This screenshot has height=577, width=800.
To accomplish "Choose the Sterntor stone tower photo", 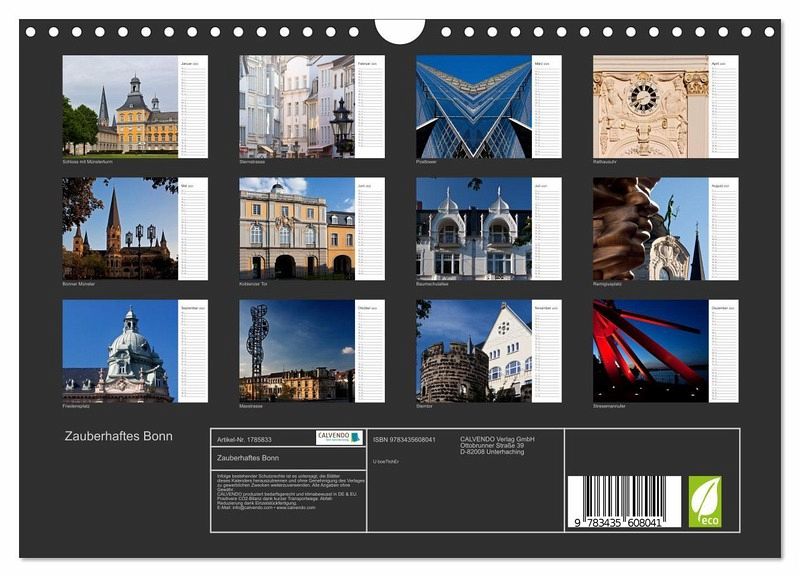I will (x=473, y=350).
